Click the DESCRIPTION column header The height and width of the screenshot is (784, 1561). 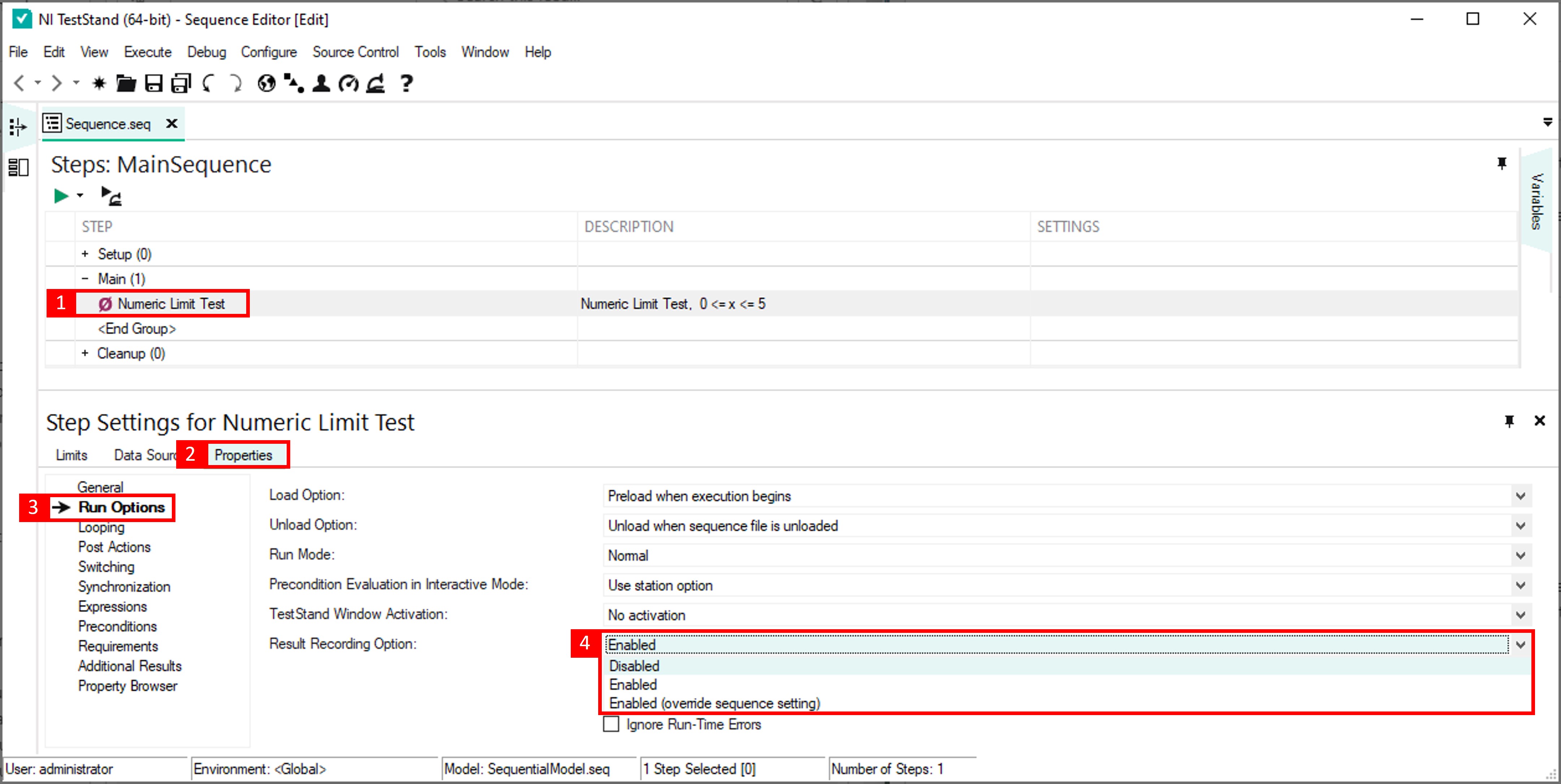coord(804,227)
